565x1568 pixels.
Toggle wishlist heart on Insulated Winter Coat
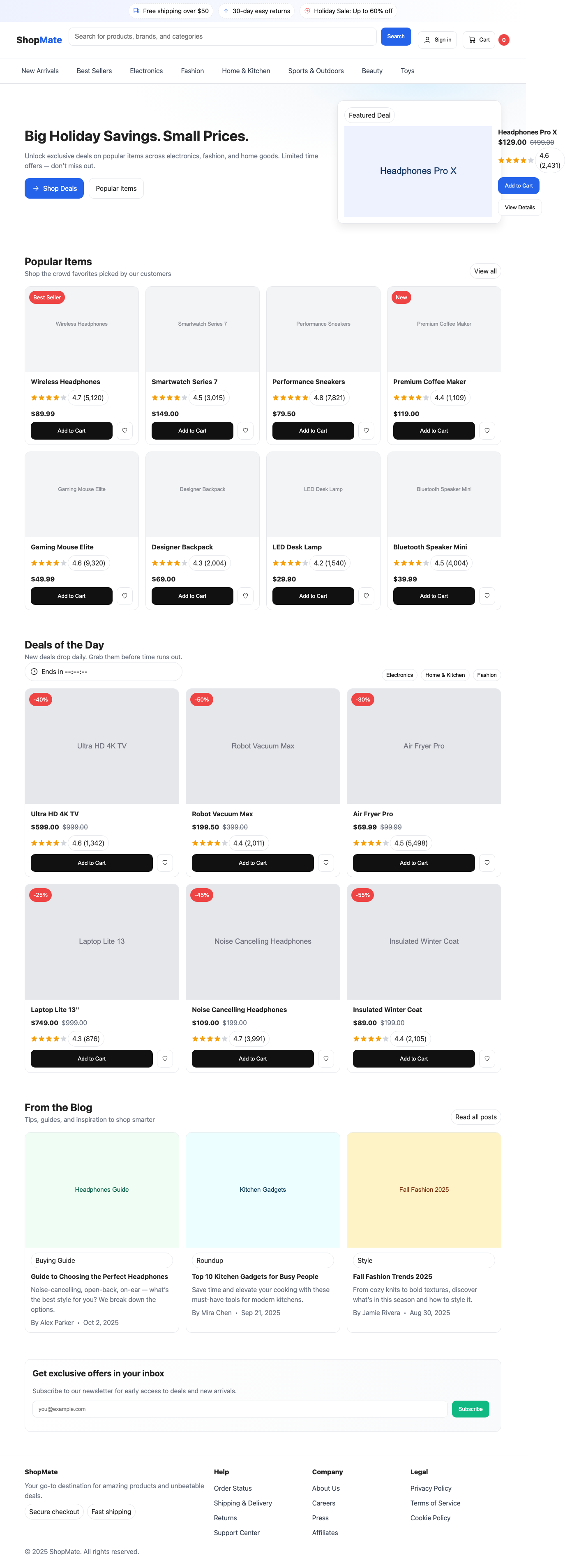487,1058
